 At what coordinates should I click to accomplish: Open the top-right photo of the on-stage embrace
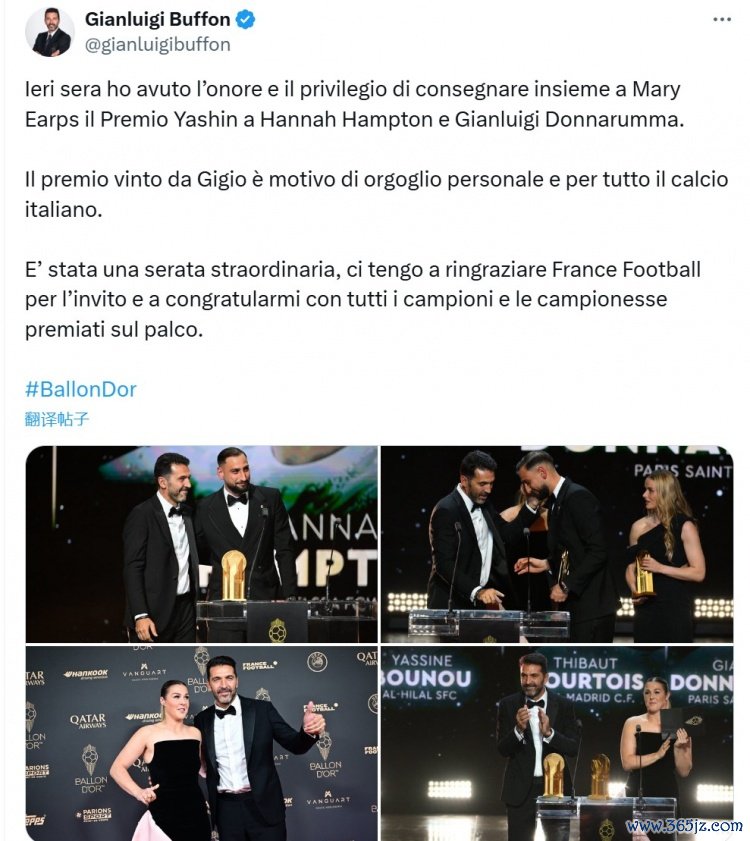tap(557, 544)
